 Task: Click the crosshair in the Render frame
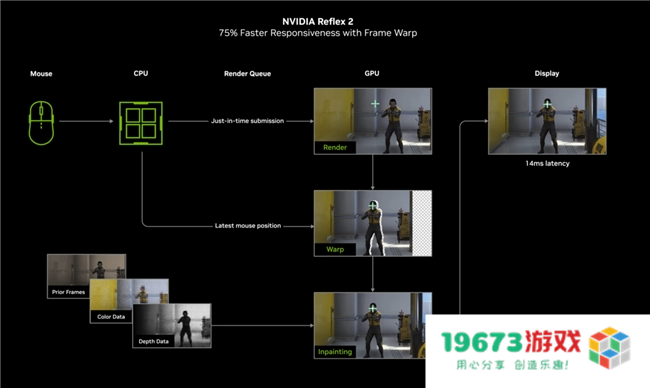(x=375, y=104)
